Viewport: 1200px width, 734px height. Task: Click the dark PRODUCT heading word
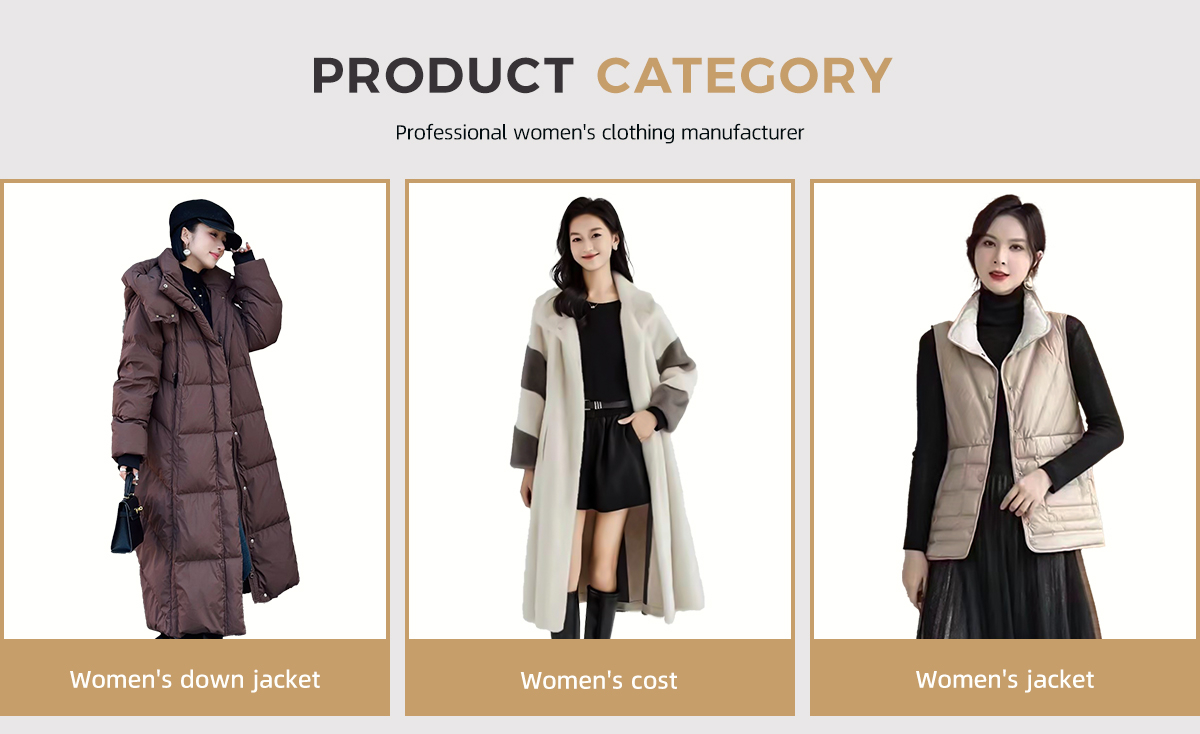click(443, 76)
